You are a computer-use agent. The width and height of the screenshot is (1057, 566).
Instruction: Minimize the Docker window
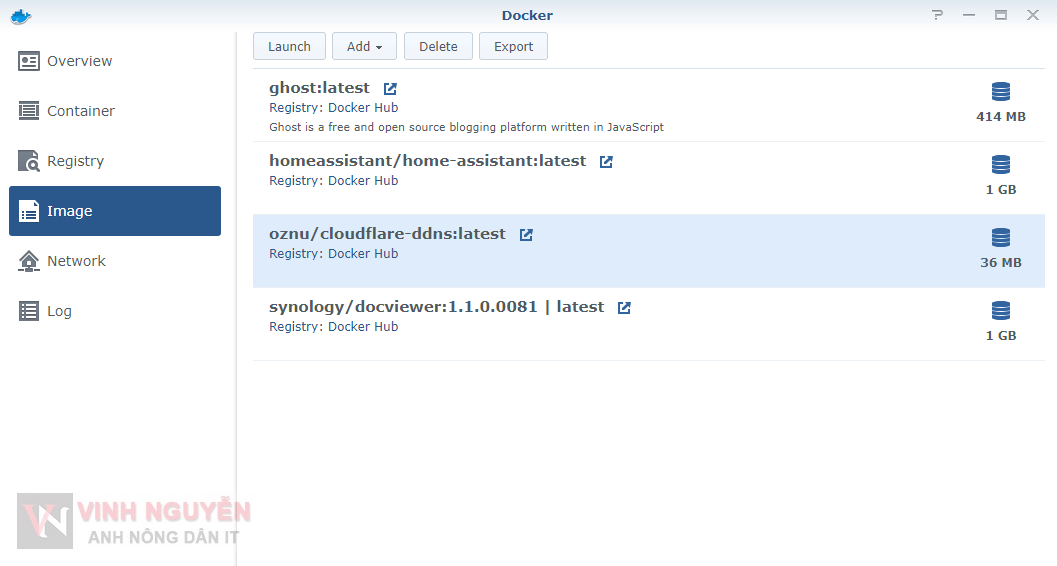pyautogui.click(x=969, y=15)
